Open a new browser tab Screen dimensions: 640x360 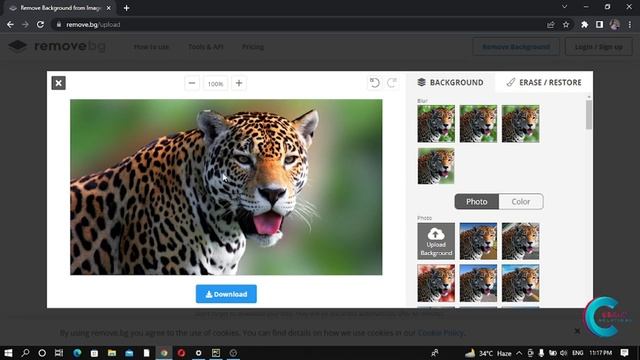click(127, 8)
